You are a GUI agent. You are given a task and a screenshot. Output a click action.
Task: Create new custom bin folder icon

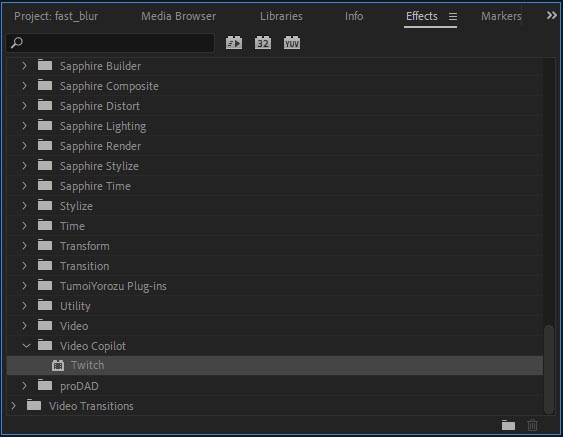click(508, 425)
